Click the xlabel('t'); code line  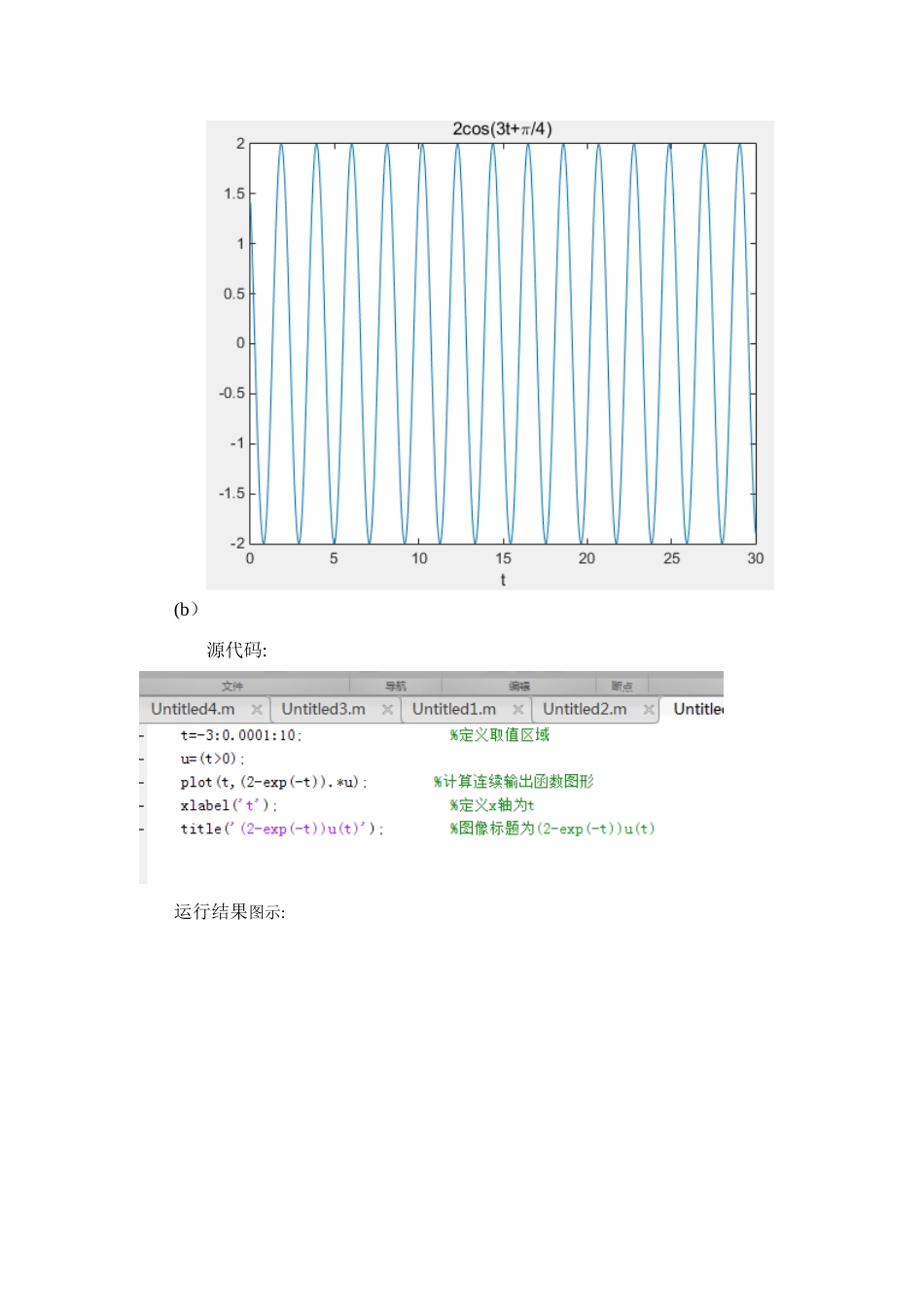[229, 805]
